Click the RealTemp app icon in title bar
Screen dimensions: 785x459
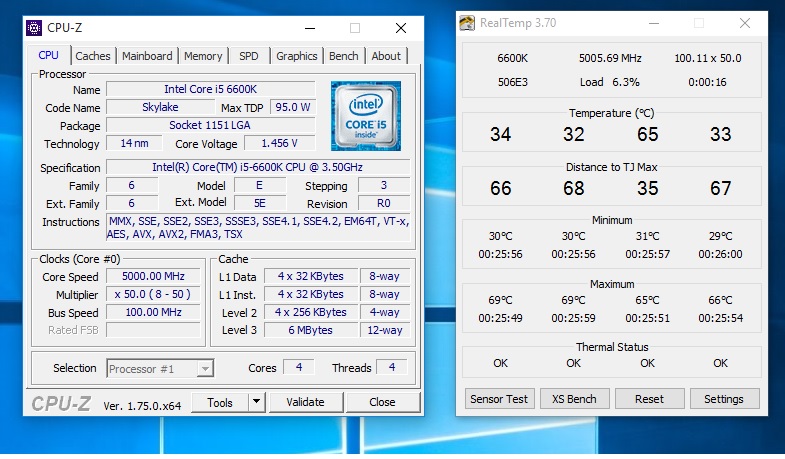(467, 23)
